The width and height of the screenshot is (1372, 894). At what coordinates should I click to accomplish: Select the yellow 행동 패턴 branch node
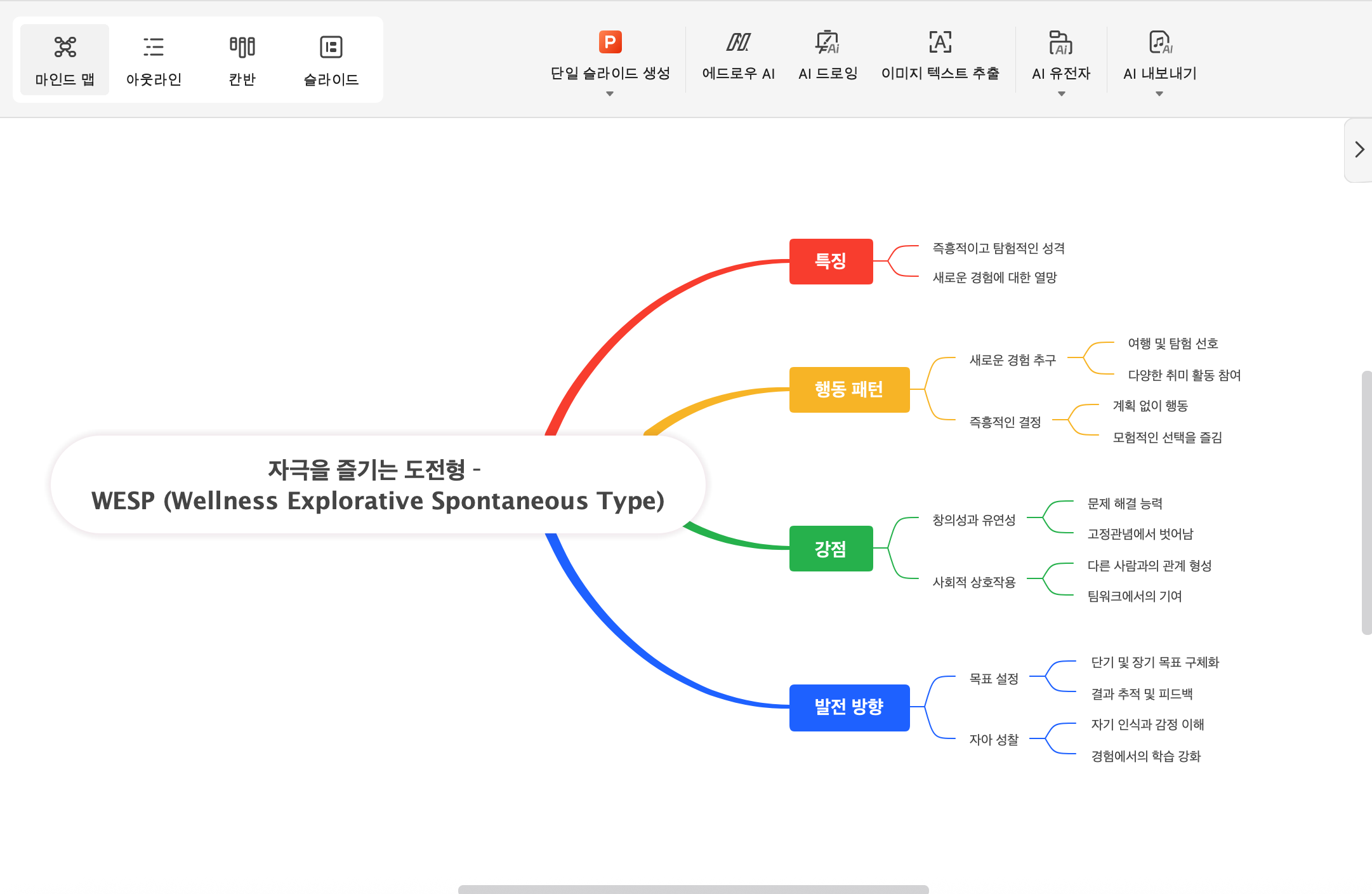tap(849, 389)
